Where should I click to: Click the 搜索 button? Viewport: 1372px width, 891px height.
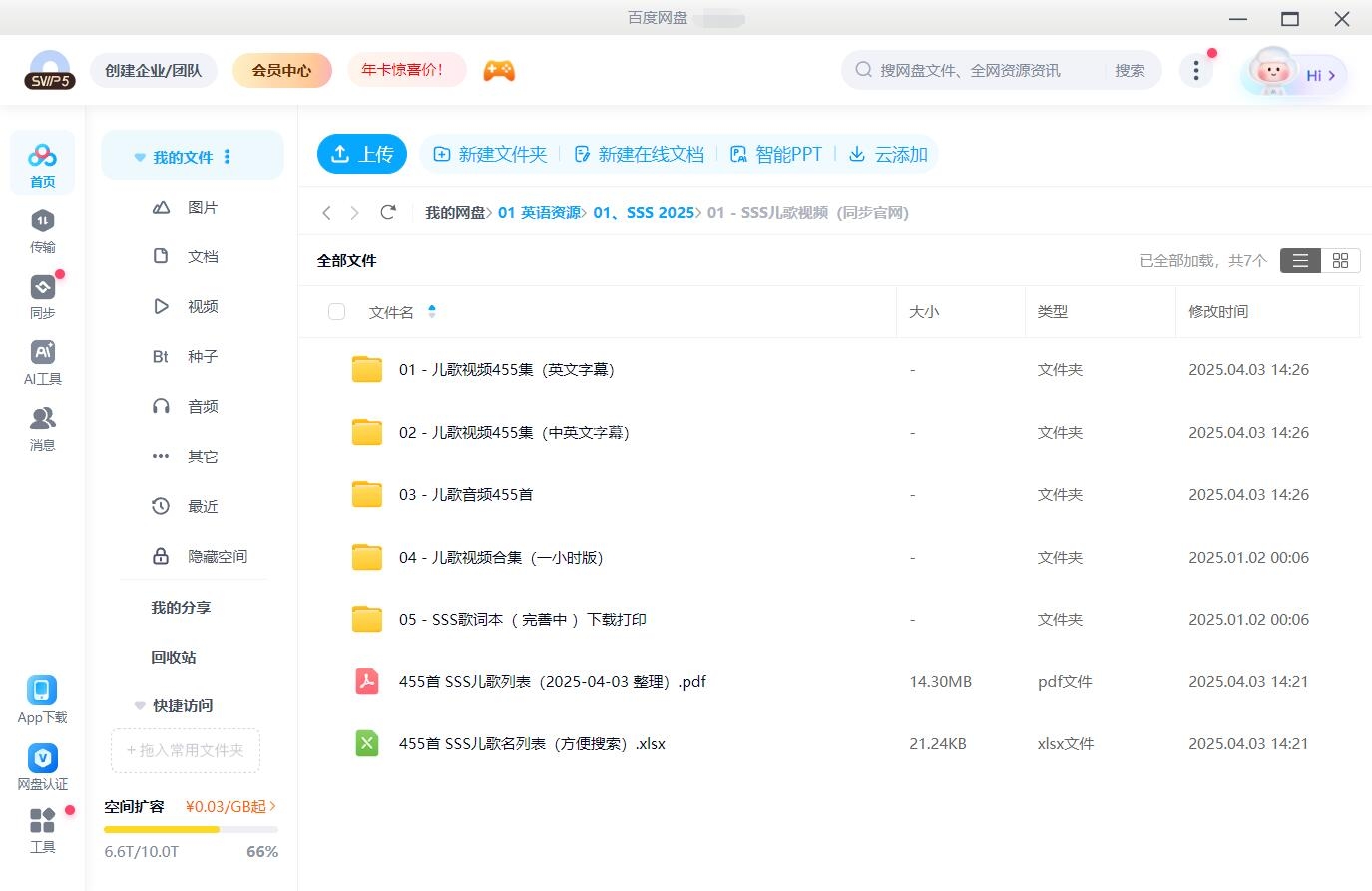pos(1130,70)
